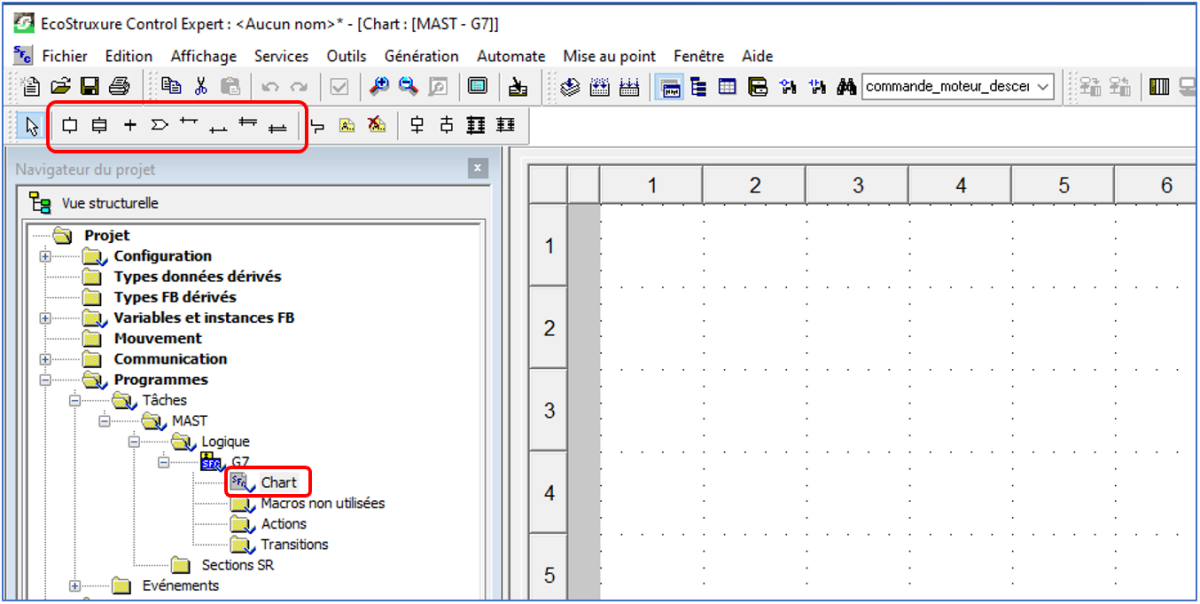Click the Zoom out magnifier icon
Image resolution: width=1200 pixels, height=604 pixels.
tap(408, 87)
